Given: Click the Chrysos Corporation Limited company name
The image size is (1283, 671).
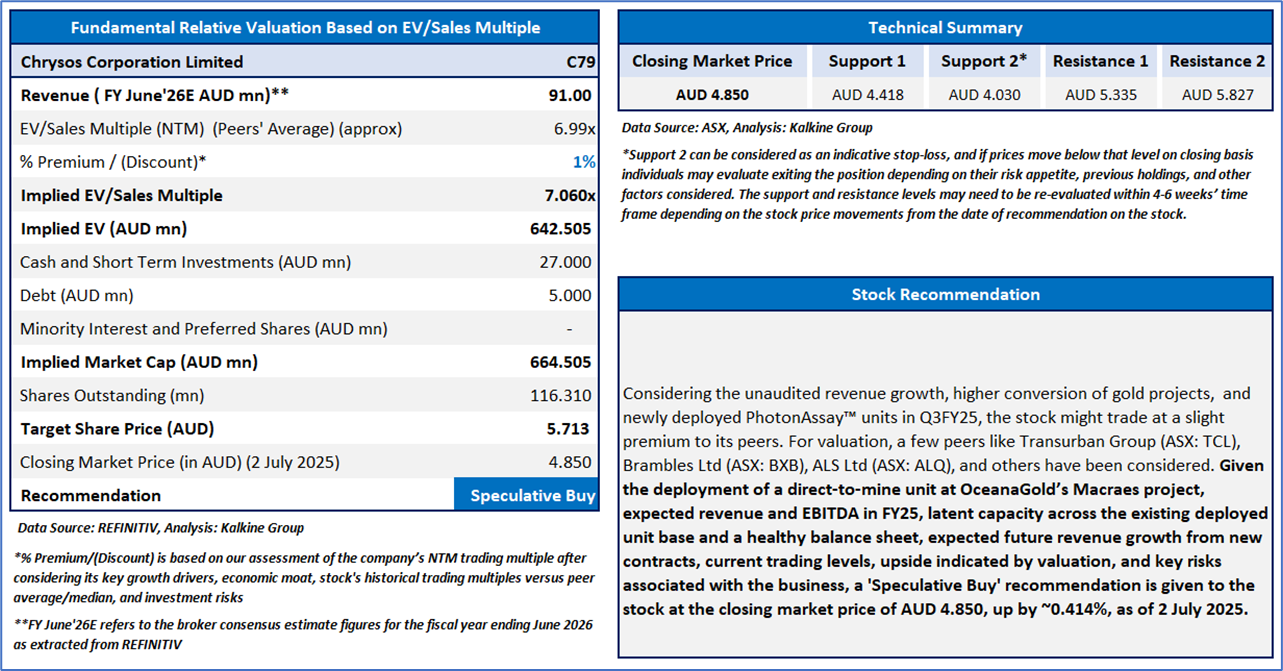Looking at the screenshot, I should (132, 62).
